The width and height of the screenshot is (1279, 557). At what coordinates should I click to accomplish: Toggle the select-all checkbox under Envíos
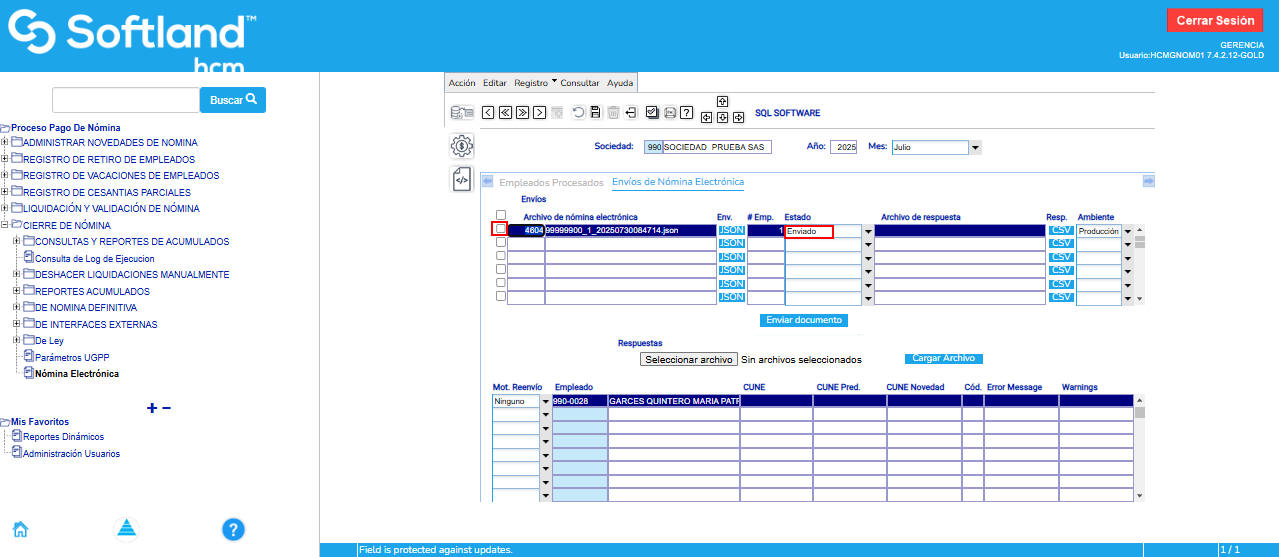(x=501, y=215)
